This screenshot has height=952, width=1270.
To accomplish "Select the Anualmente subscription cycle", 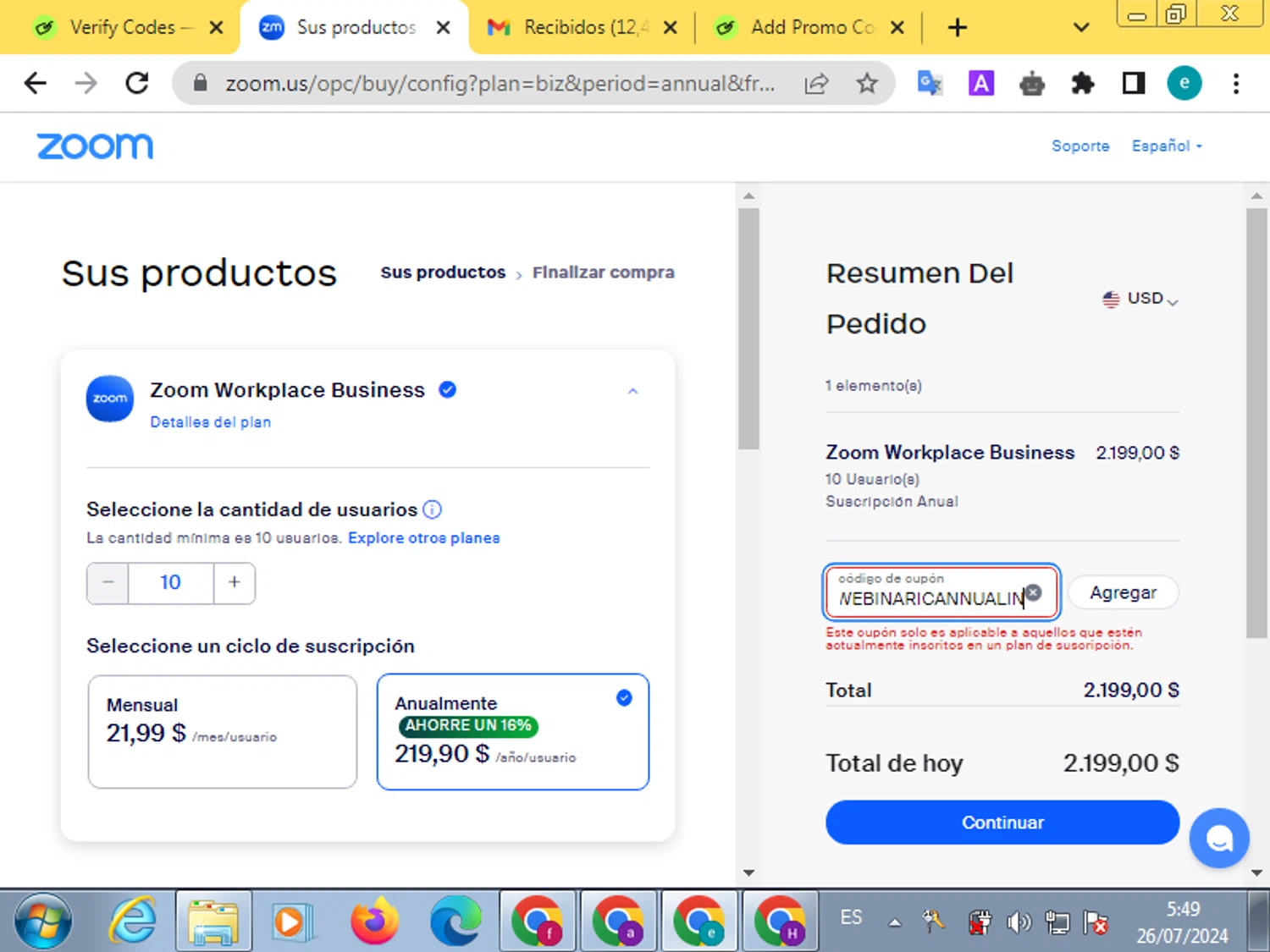I will click(x=513, y=732).
